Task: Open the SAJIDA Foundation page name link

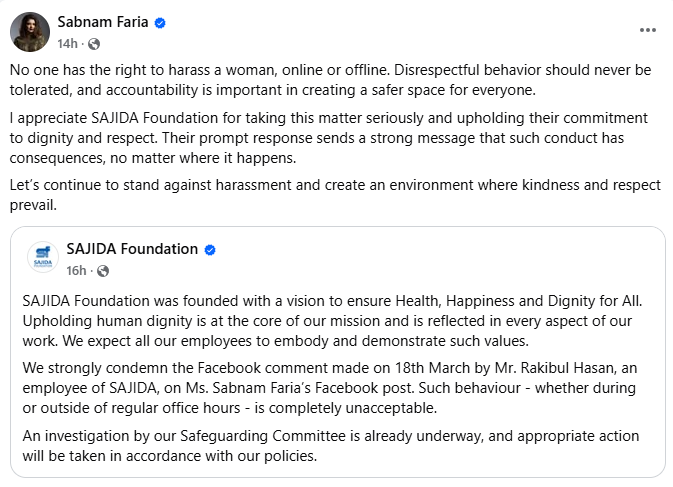Action: pos(132,249)
